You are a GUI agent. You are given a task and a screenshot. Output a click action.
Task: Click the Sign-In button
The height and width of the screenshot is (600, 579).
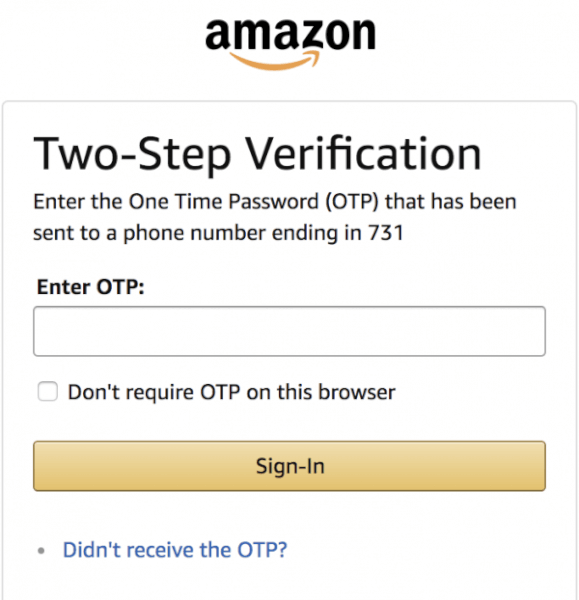click(x=289, y=466)
